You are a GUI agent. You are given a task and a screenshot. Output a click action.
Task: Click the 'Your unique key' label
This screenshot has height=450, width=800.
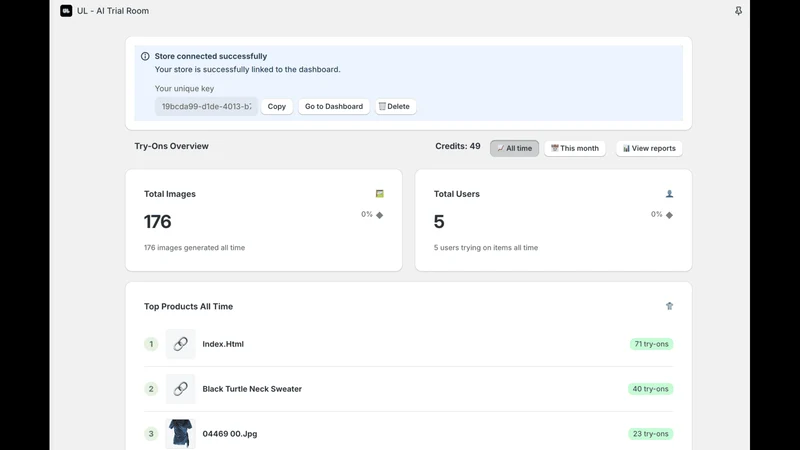point(184,88)
